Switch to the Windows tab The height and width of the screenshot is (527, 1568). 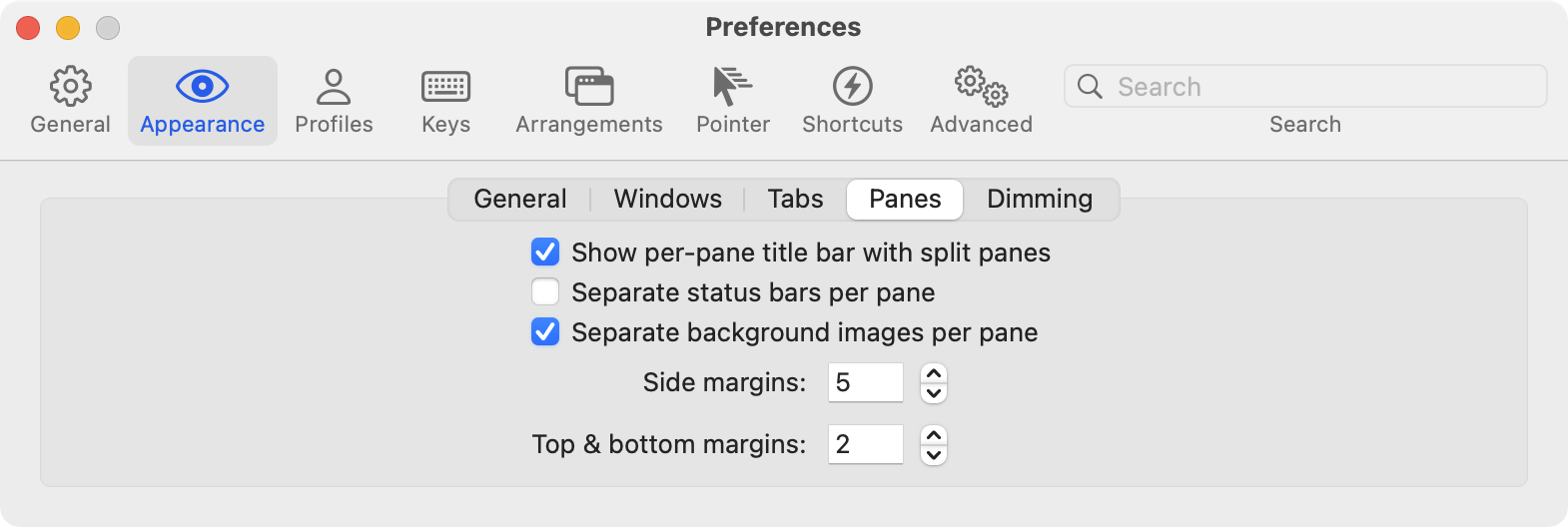pos(667,199)
